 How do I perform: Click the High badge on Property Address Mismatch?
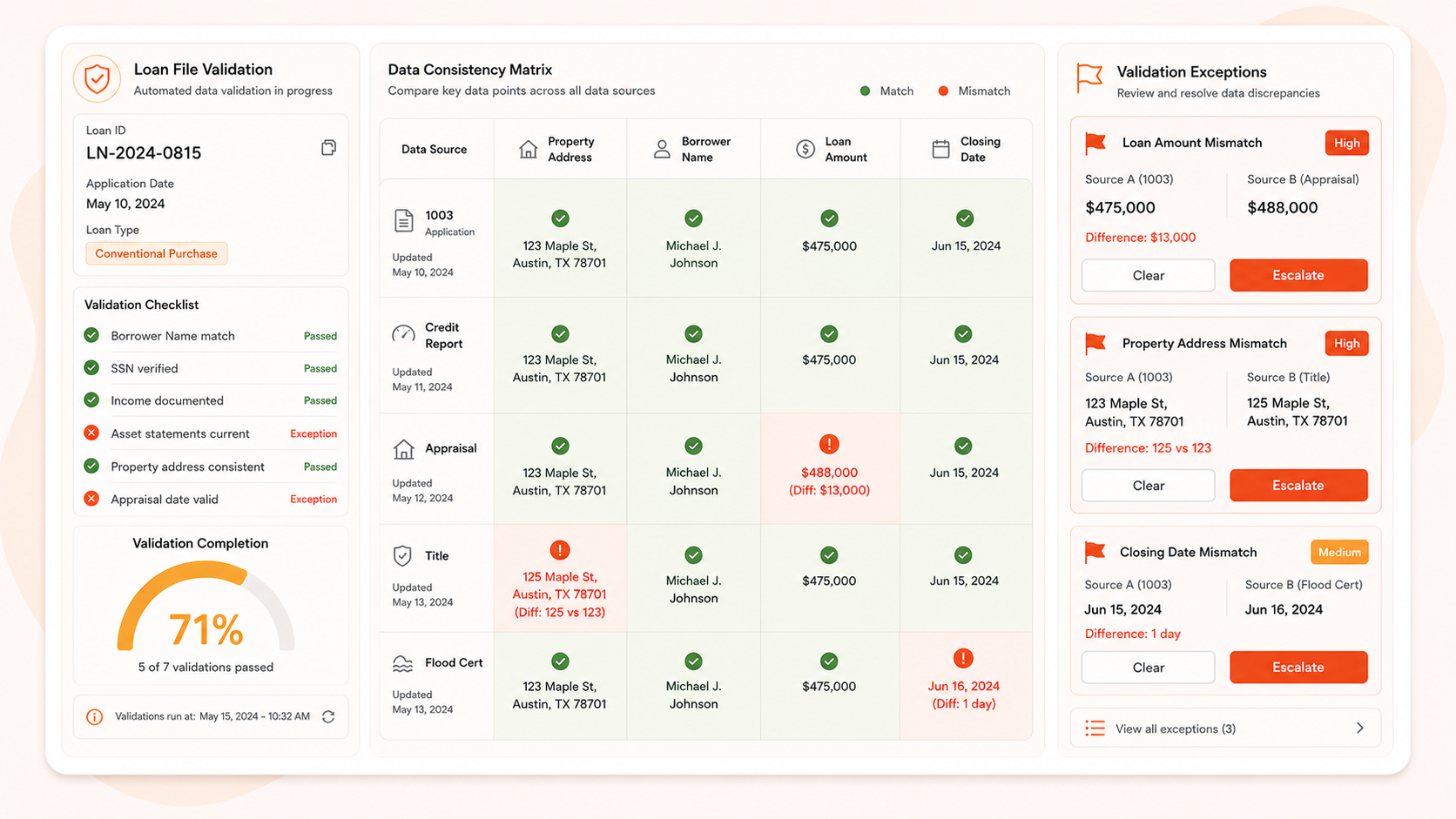pos(1346,344)
